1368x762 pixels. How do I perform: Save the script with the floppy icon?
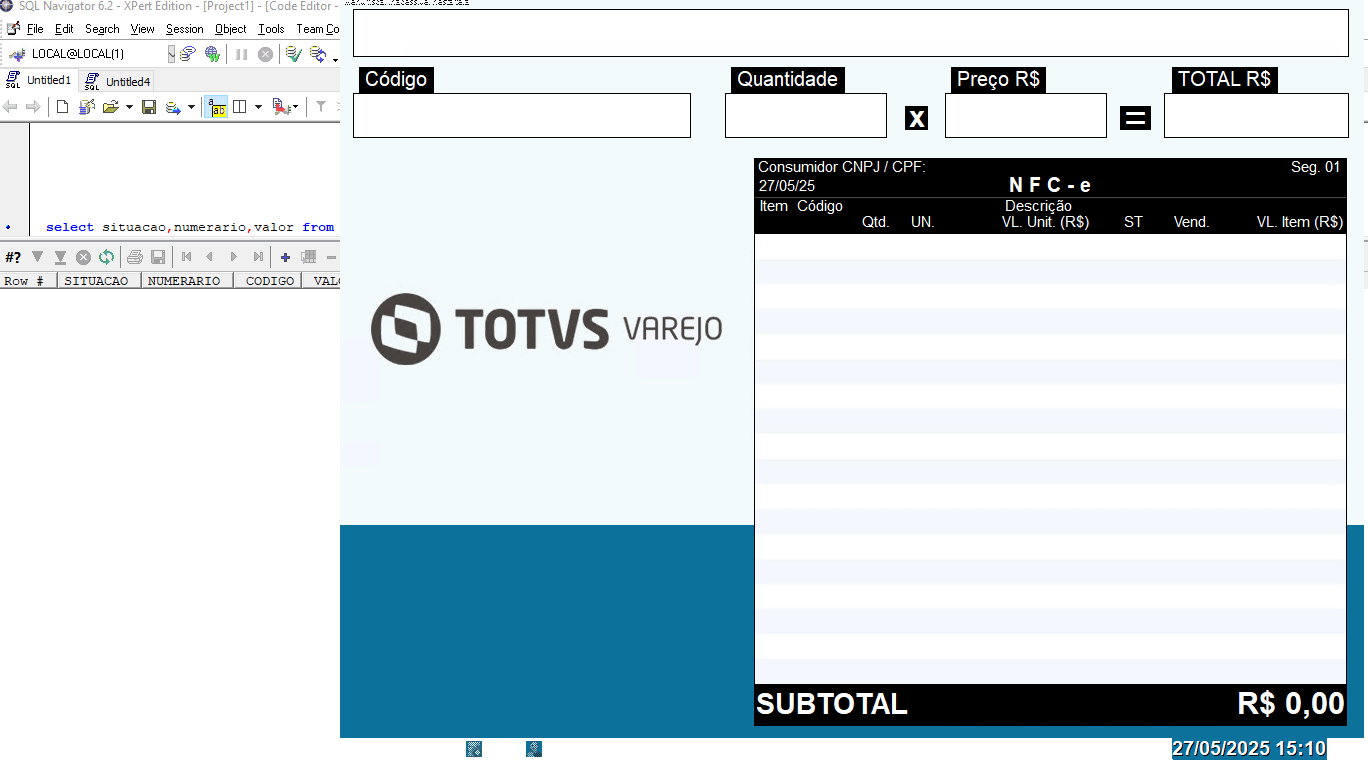pyautogui.click(x=149, y=107)
